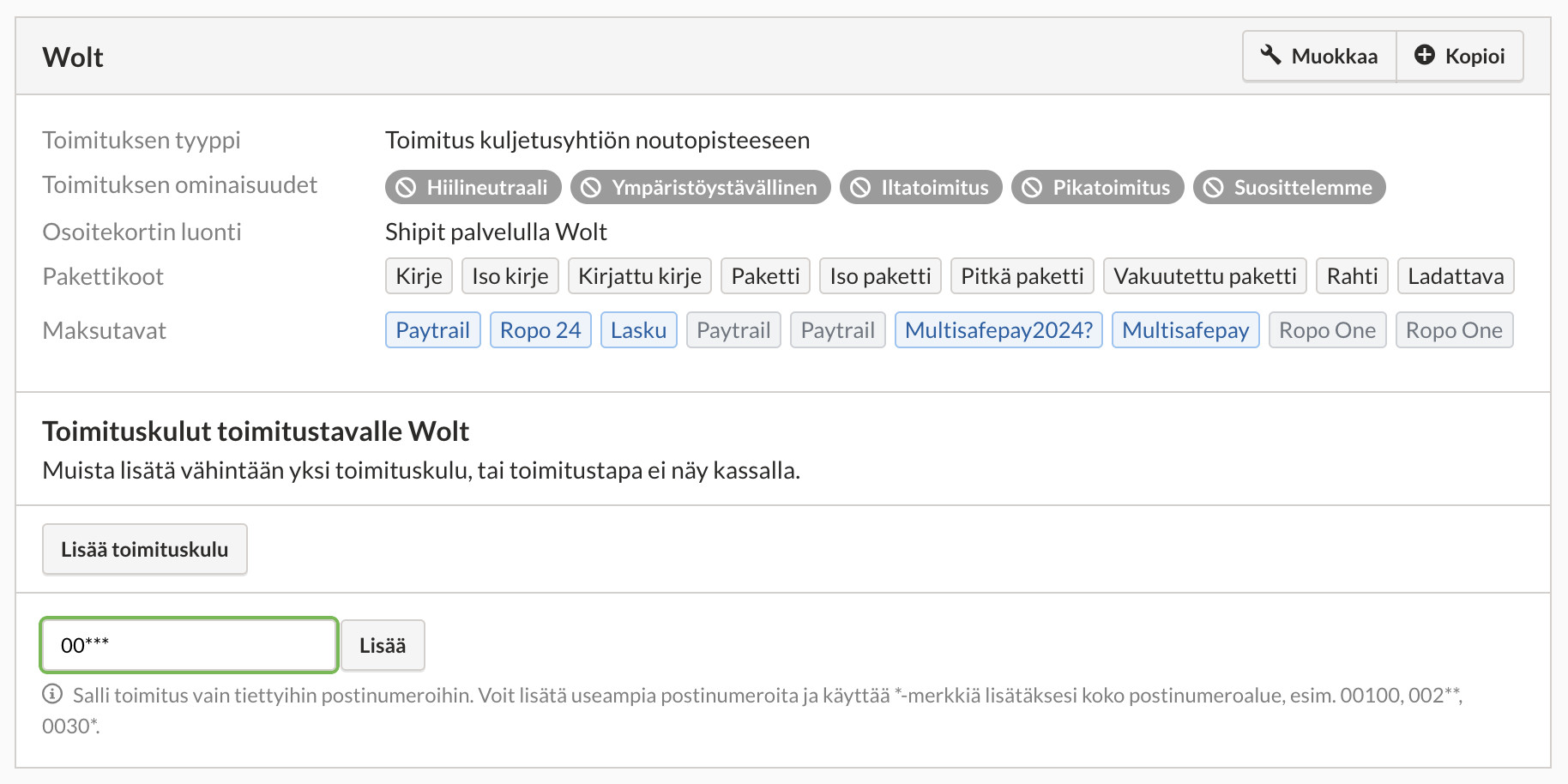Click the wrench icon on Muokkaa

click(1270, 55)
